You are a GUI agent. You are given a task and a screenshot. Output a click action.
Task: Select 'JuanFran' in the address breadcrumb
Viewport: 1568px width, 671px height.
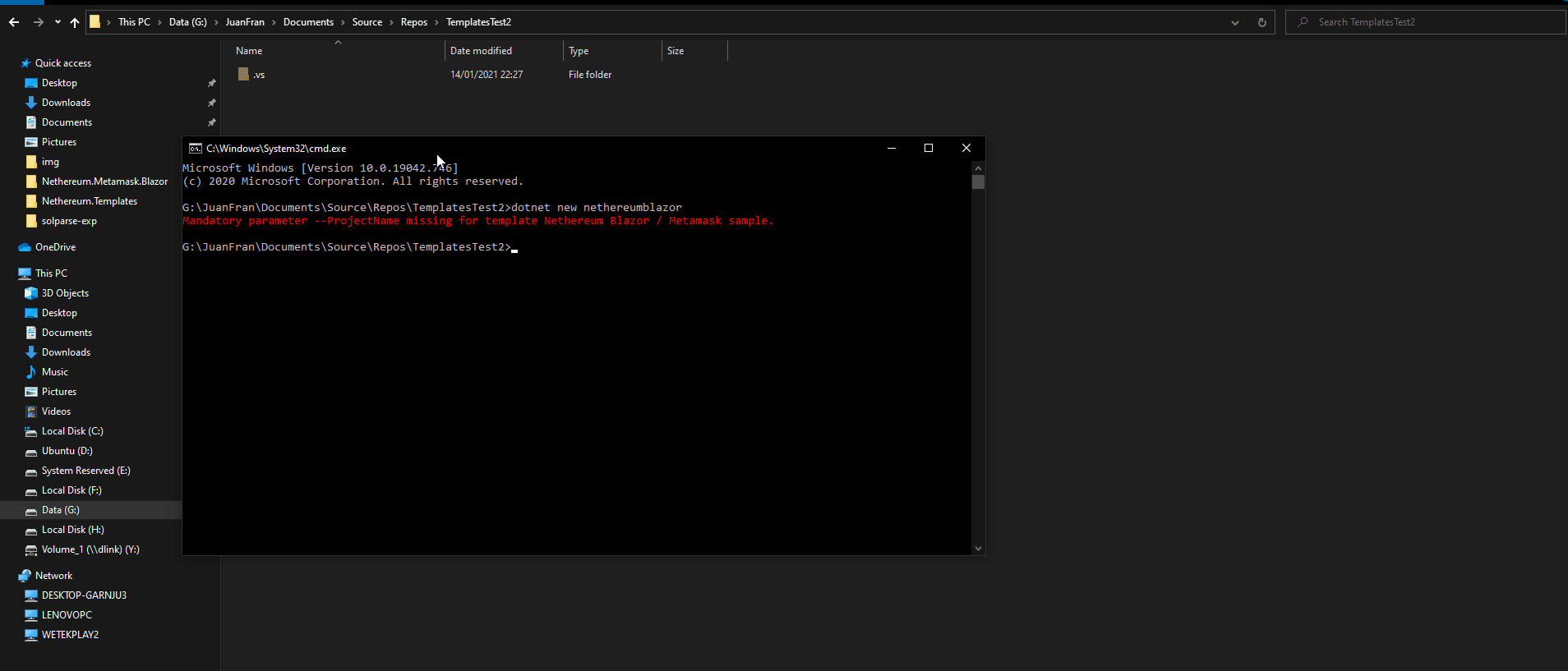(245, 22)
